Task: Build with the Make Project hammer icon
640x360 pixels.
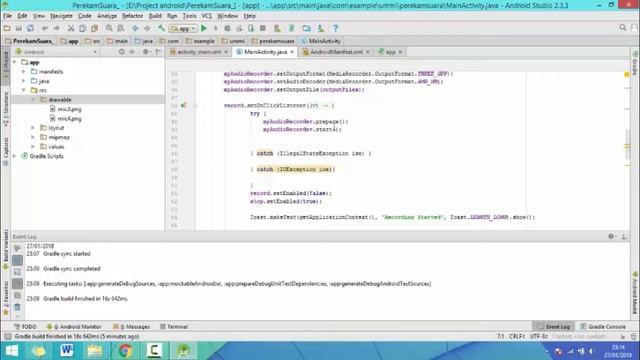Action: 162,28
